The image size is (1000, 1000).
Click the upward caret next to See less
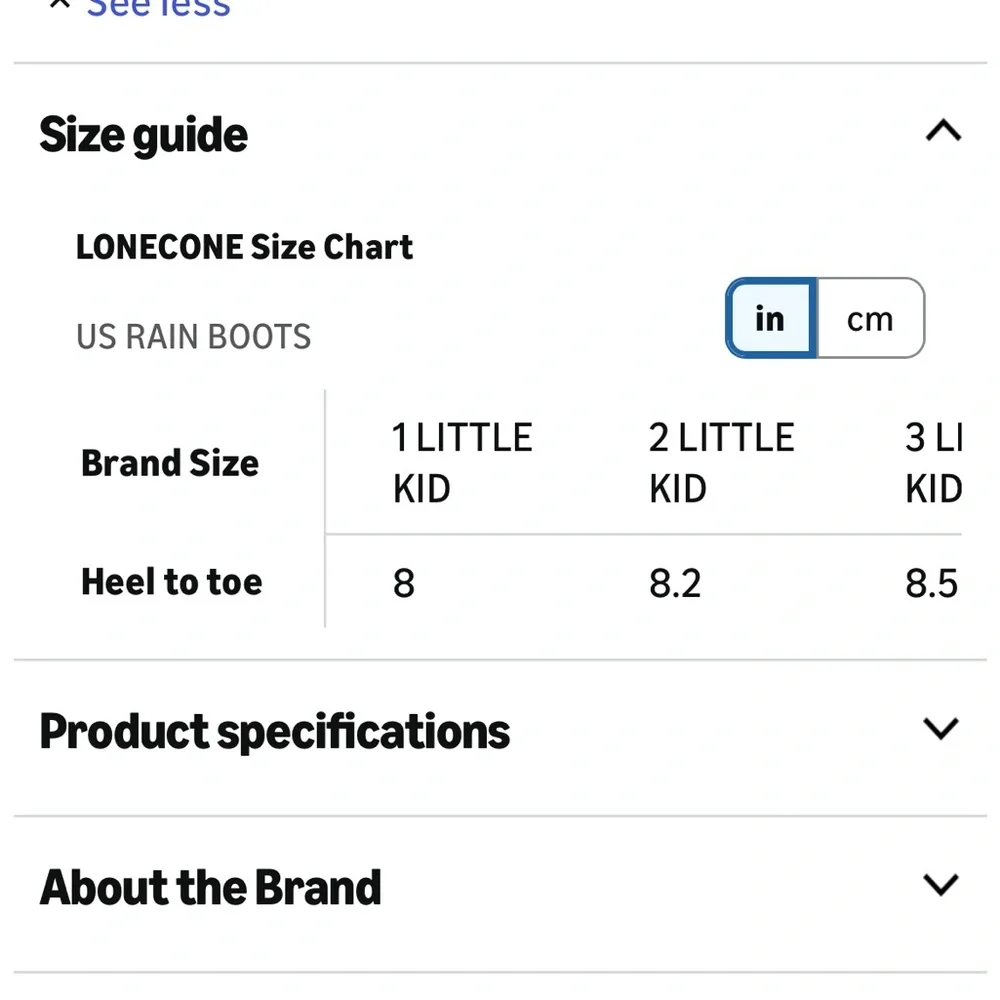coord(58,5)
